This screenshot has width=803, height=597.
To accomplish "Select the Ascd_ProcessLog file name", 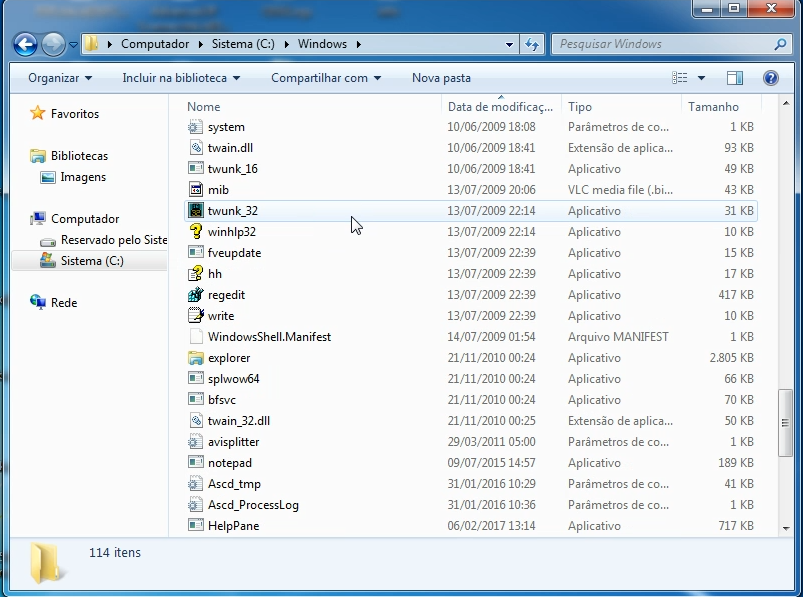I will coord(253,505).
